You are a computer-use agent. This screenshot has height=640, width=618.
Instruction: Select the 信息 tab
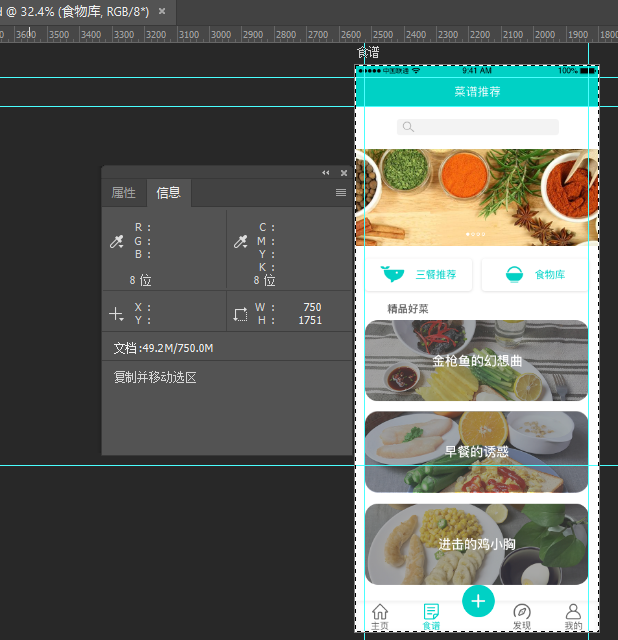point(169,193)
